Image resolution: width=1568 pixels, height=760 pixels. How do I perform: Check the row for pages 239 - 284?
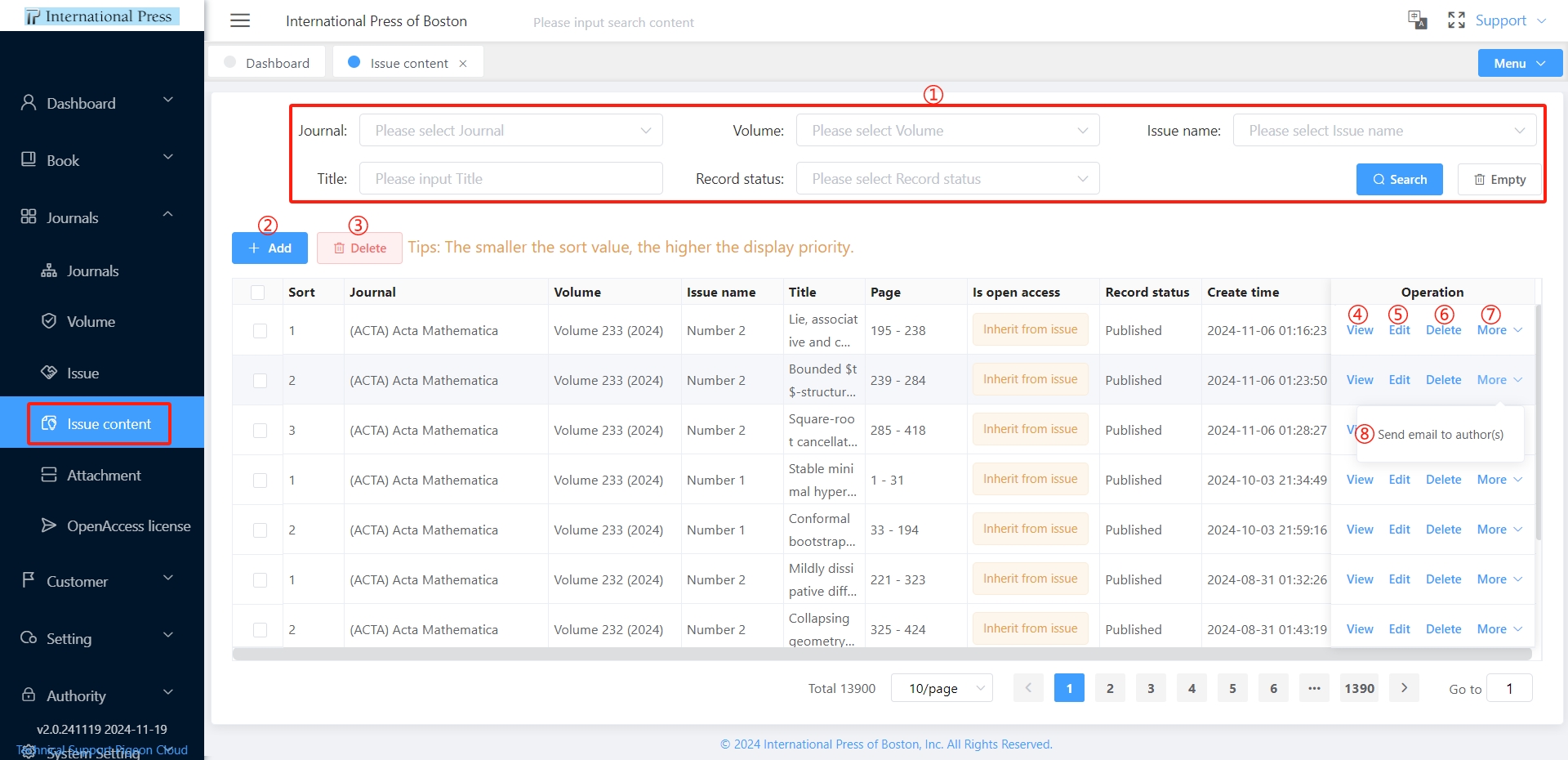260,381
